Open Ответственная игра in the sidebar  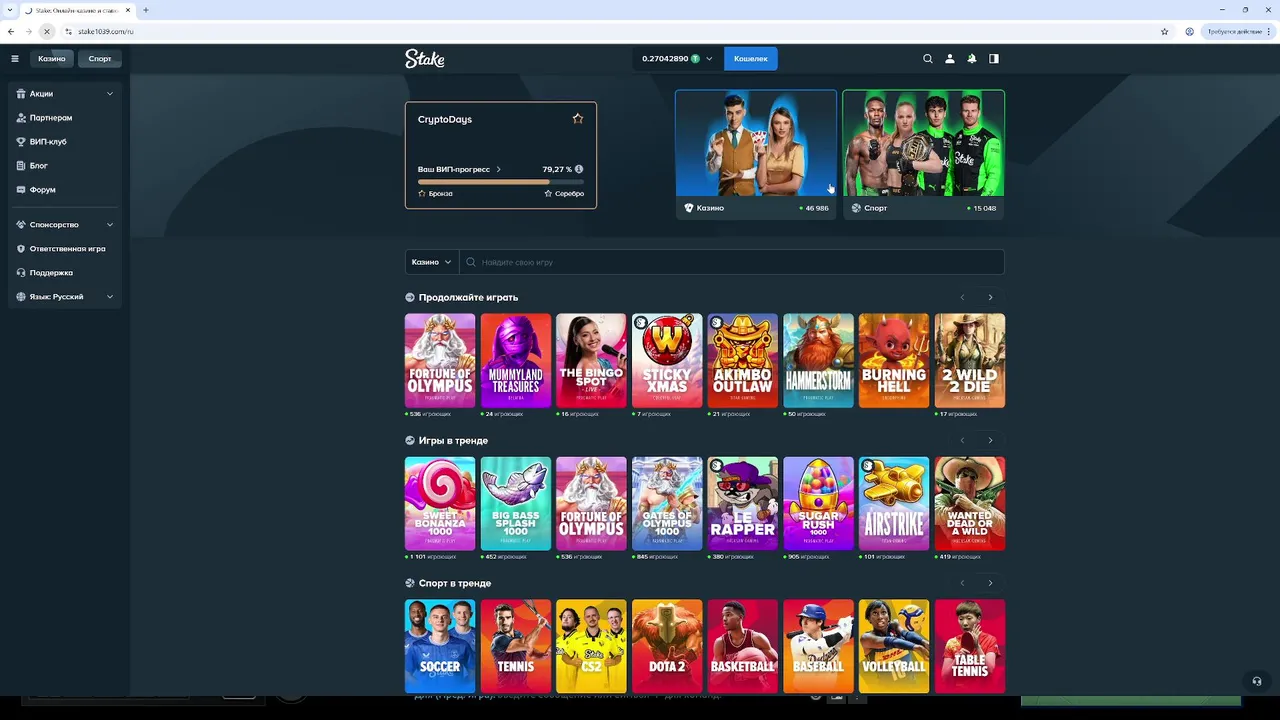pyautogui.click(x=65, y=249)
